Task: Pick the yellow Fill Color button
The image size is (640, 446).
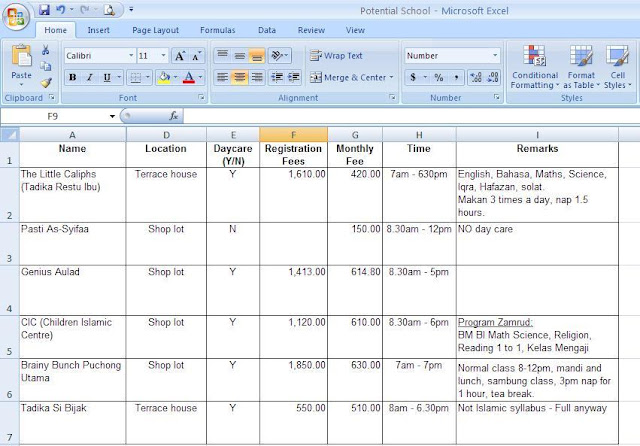Action: tap(164, 78)
